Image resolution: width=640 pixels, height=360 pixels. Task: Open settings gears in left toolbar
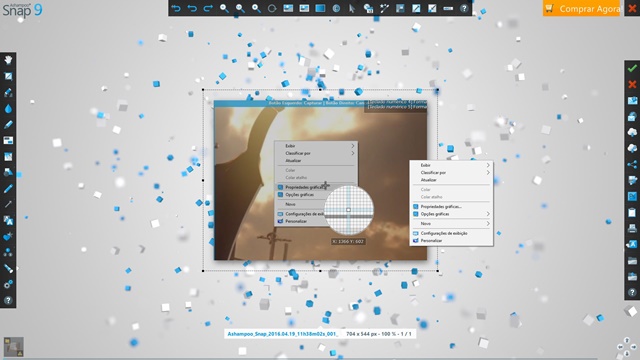click(x=8, y=284)
